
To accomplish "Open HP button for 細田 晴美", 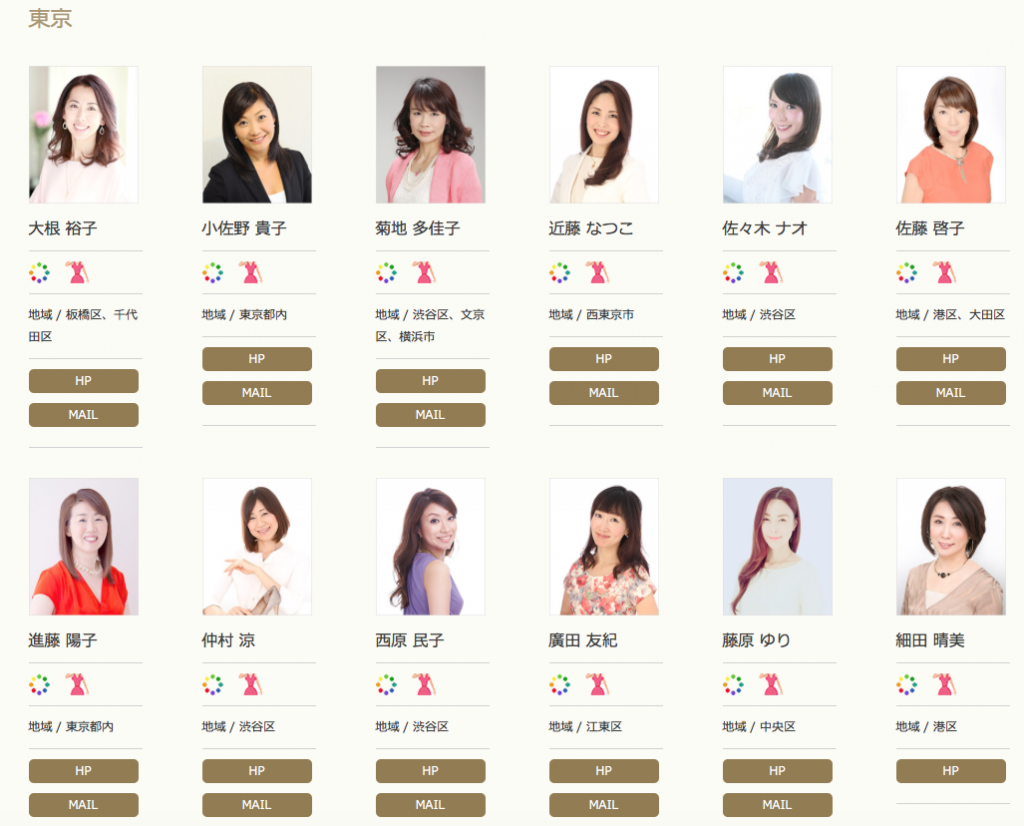I will coord(951,770).
